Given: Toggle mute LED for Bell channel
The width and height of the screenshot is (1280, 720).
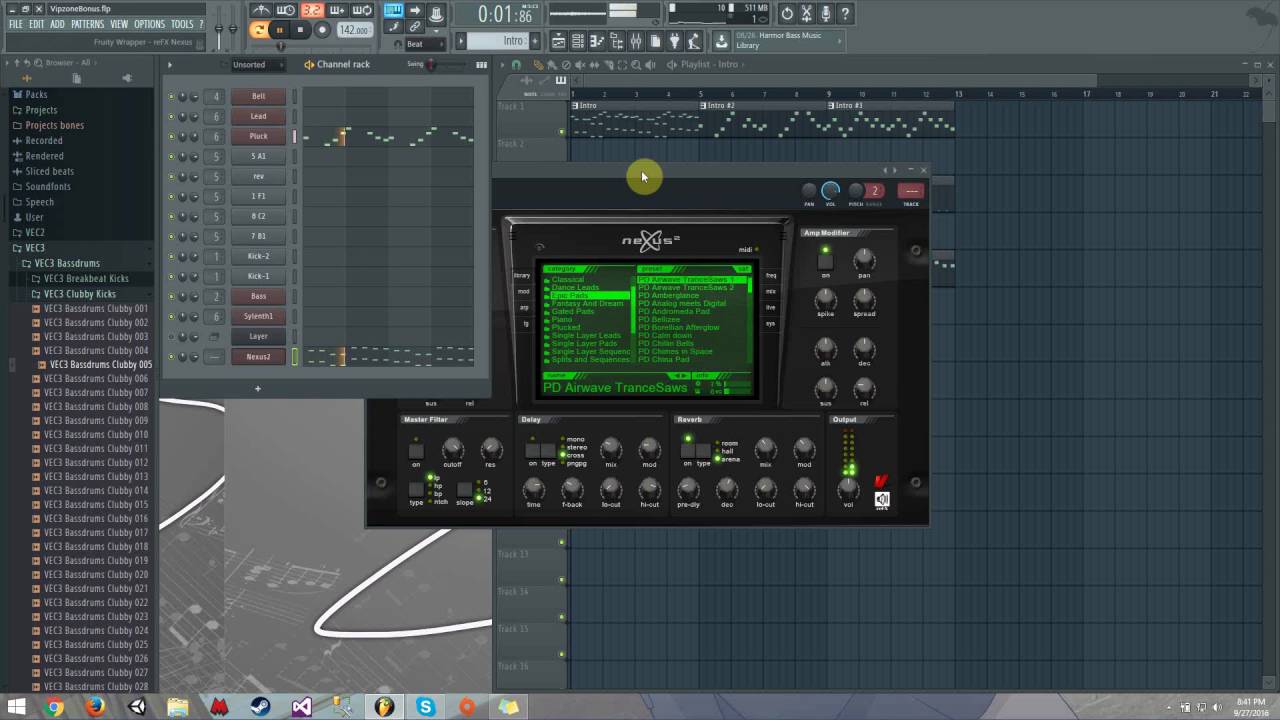Looking at the screenshot, I should 171,96.
